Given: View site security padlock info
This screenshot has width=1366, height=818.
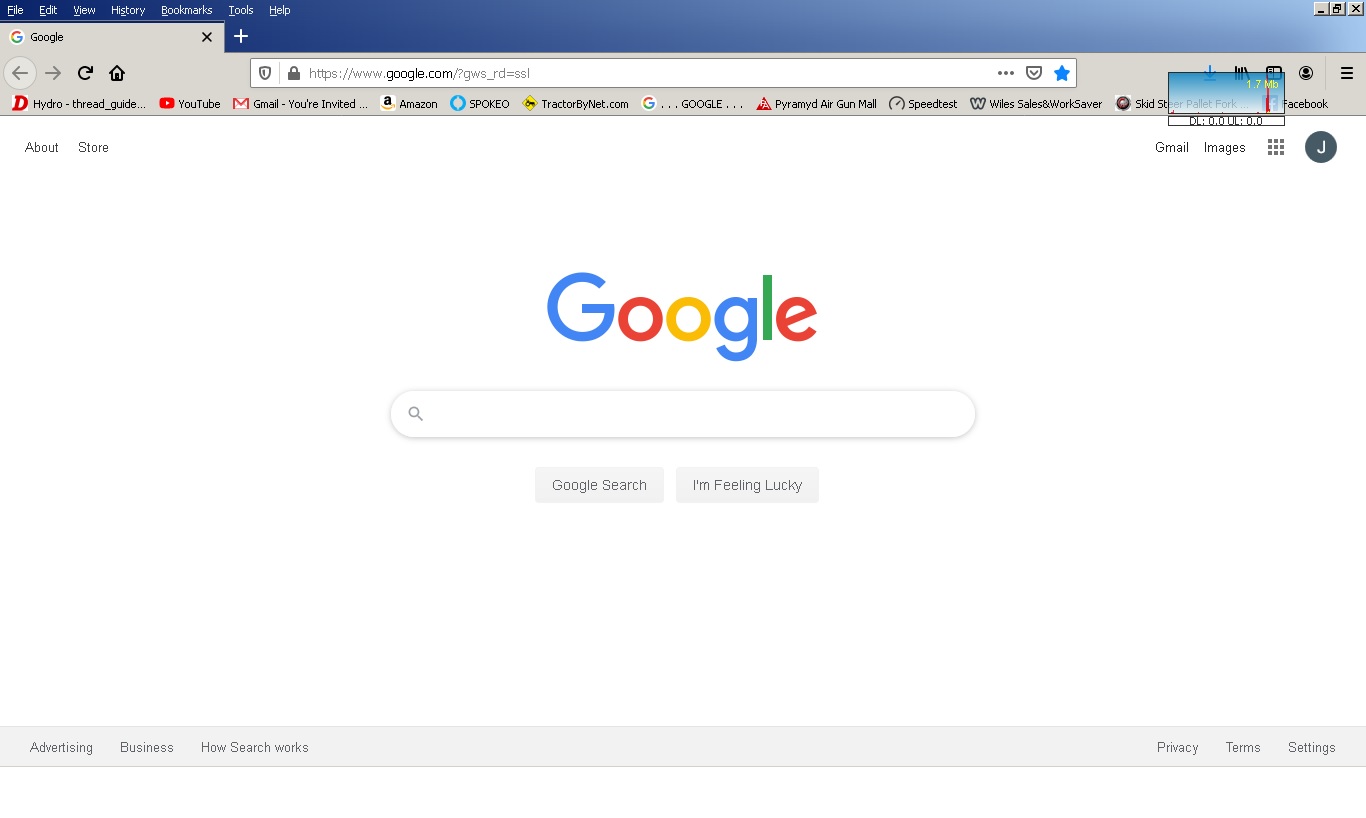Looking at the screenshot, I should (x=293, y=73).
